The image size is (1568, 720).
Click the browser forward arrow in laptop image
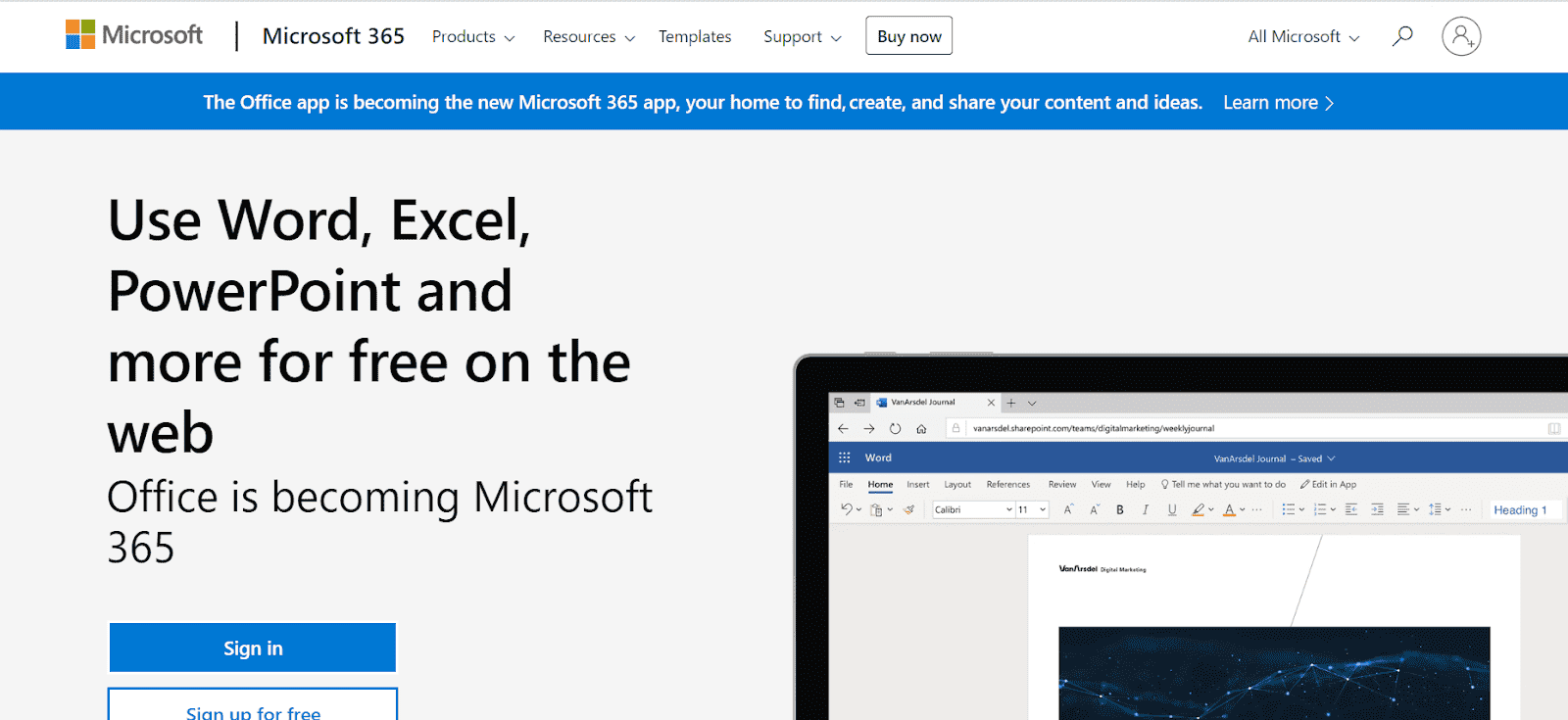(868, 428)
